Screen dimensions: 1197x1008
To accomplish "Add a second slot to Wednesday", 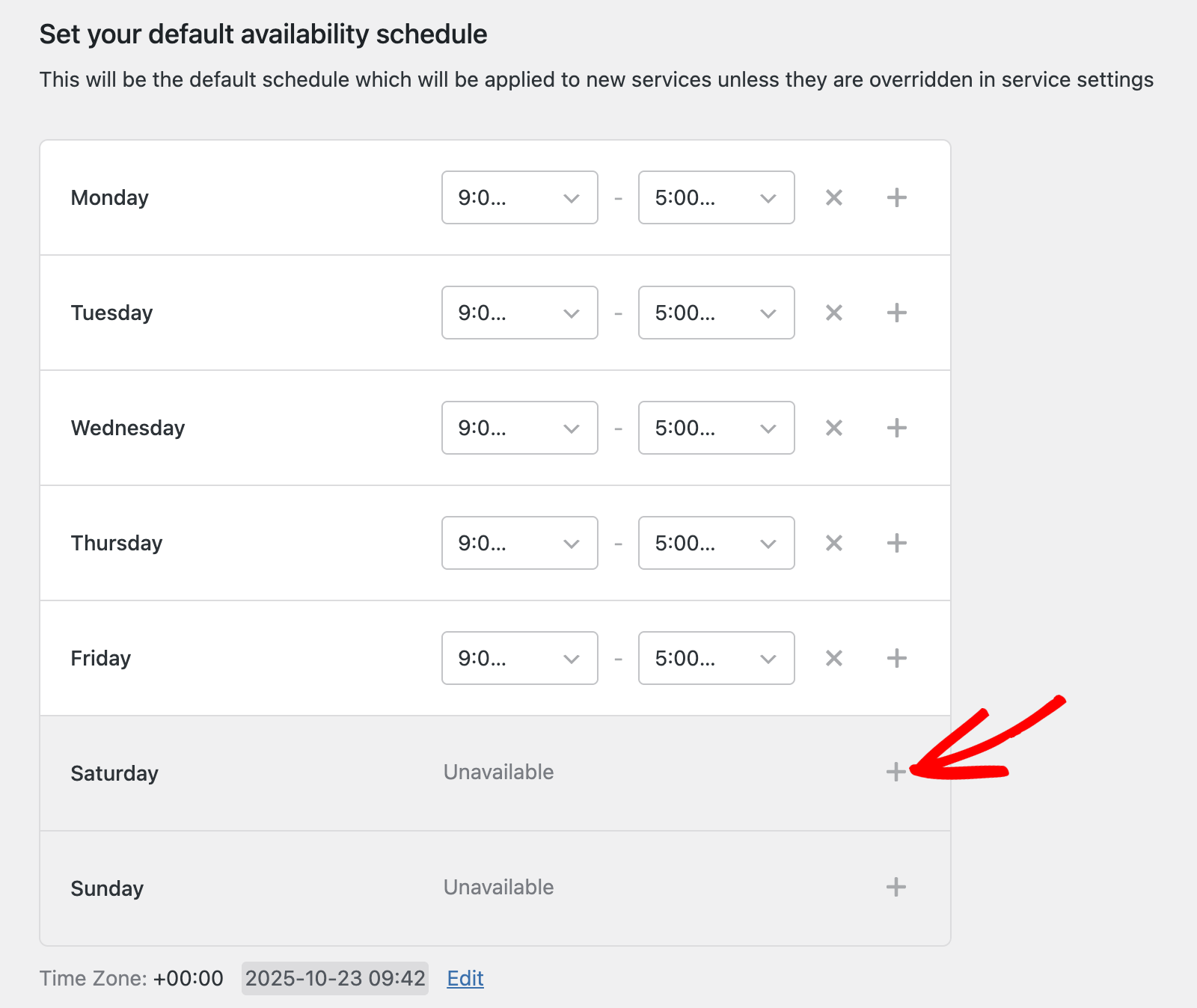I will click(x=896, y=428).
